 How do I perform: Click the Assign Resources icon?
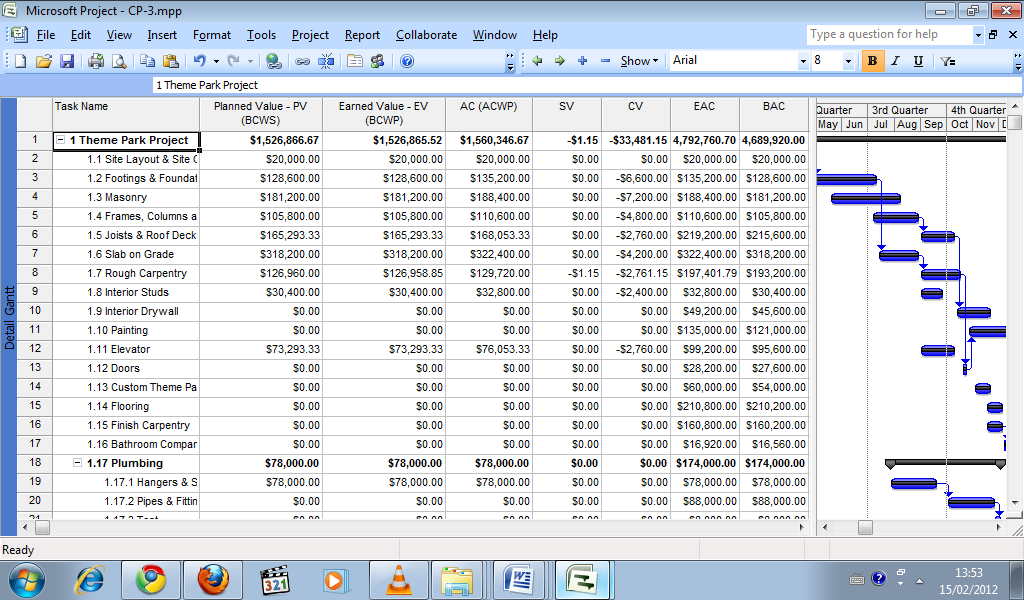point(377,61)
